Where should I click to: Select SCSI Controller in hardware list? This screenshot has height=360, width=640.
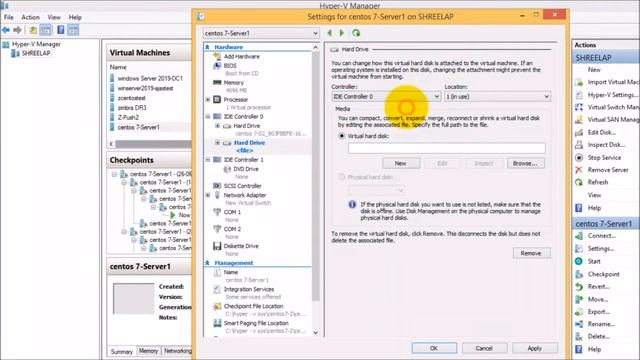(x=242, y=186)
